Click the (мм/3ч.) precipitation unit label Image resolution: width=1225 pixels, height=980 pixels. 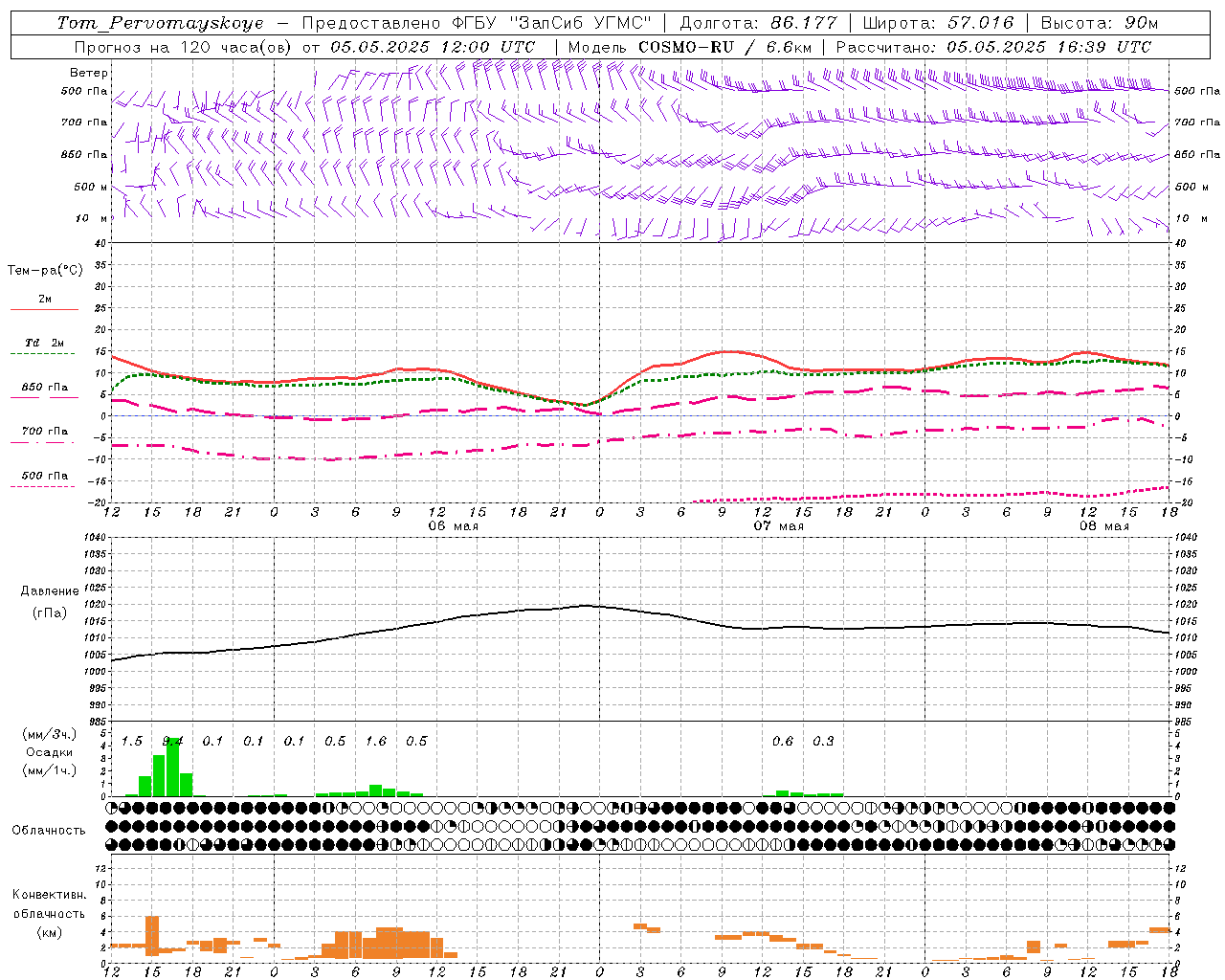(50, 735)
